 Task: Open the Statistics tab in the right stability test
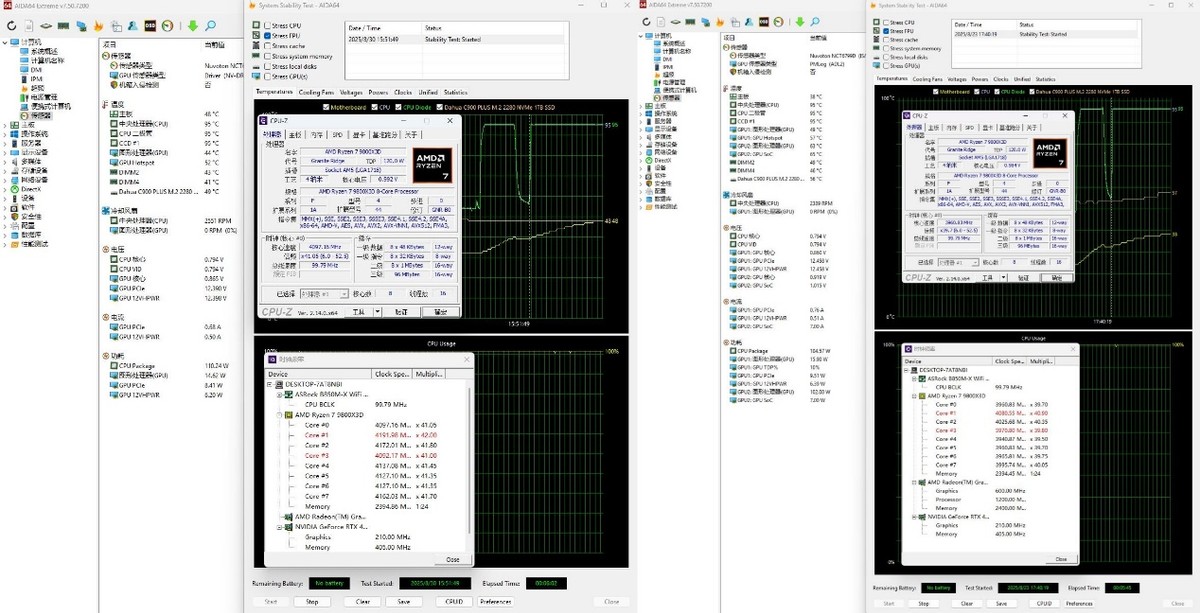pyautogui.click(x=1045, y=79)
